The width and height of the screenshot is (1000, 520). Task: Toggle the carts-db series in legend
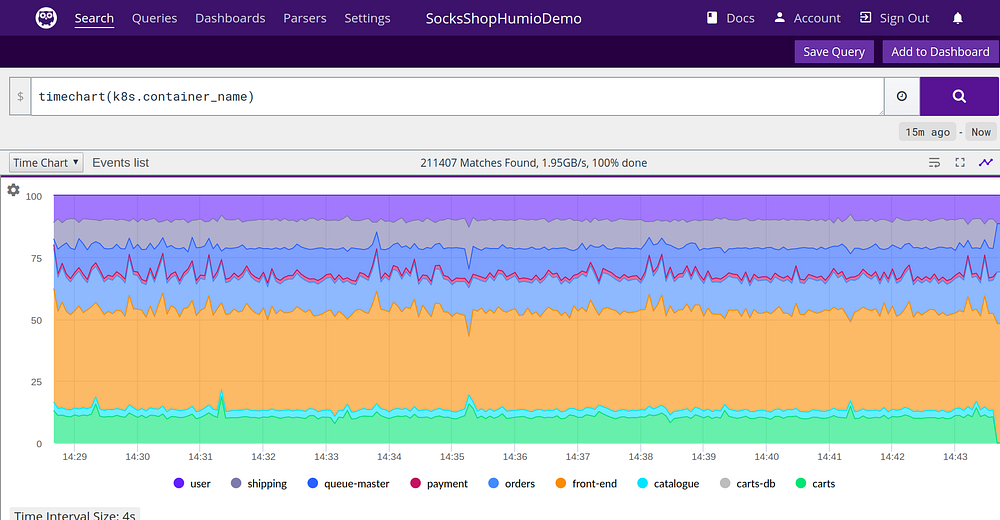coord(746,484)
